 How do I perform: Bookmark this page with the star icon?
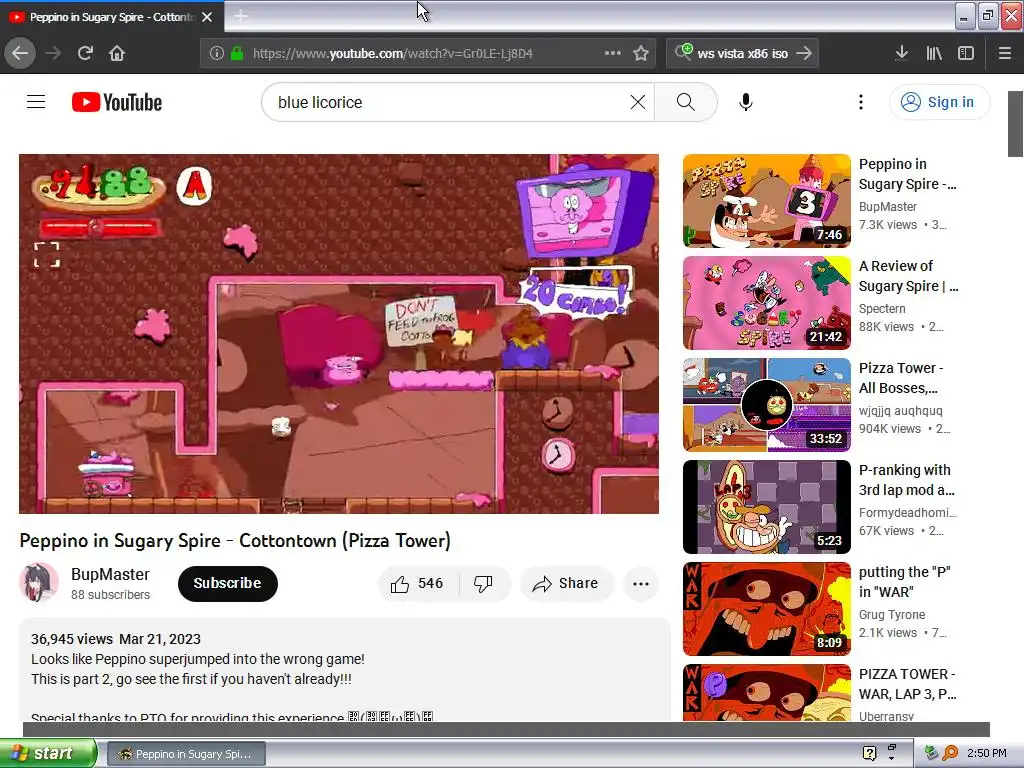pyautogui.click(x=641, y=53)
